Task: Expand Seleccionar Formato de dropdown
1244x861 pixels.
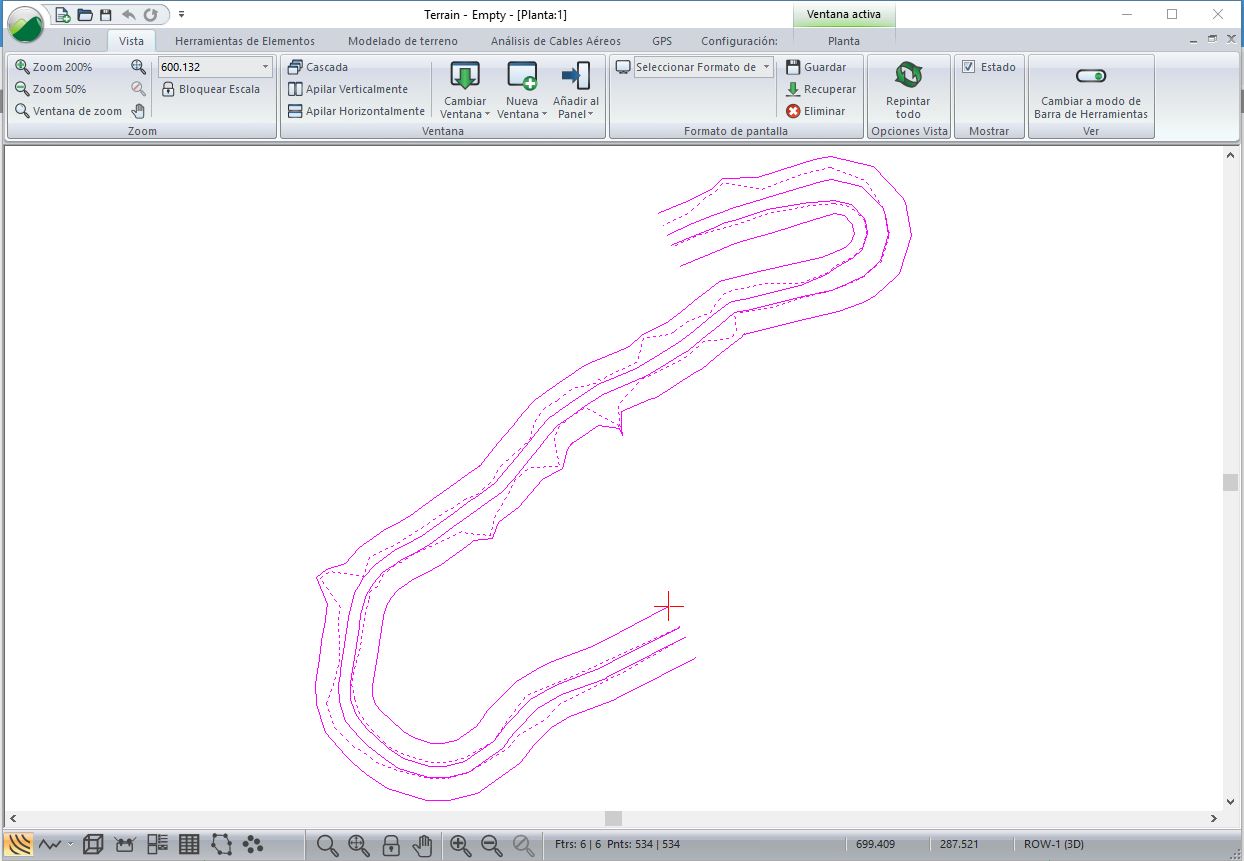Action: (x=766, y=67)
